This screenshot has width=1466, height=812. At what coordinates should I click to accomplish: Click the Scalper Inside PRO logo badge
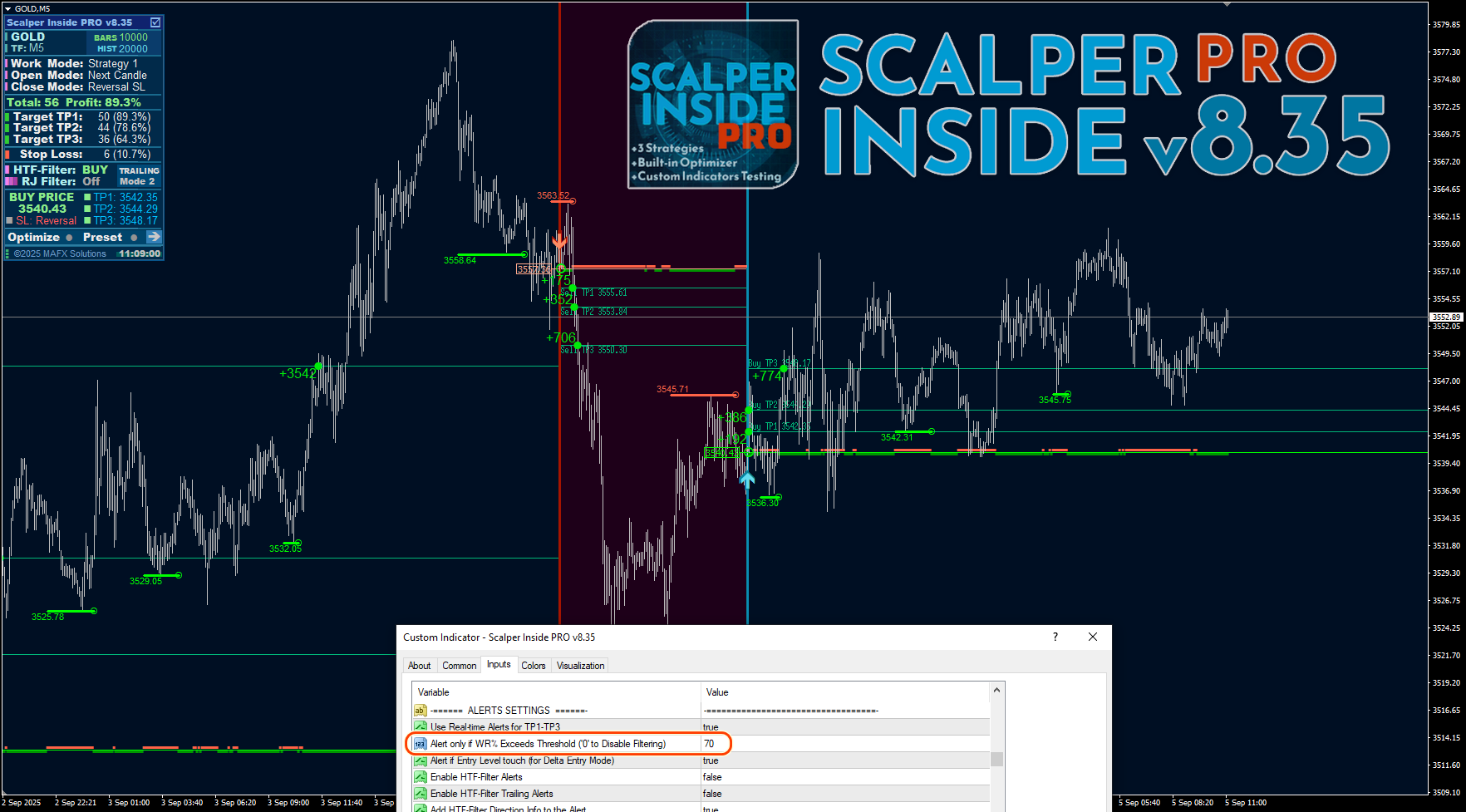click(713, 104)
